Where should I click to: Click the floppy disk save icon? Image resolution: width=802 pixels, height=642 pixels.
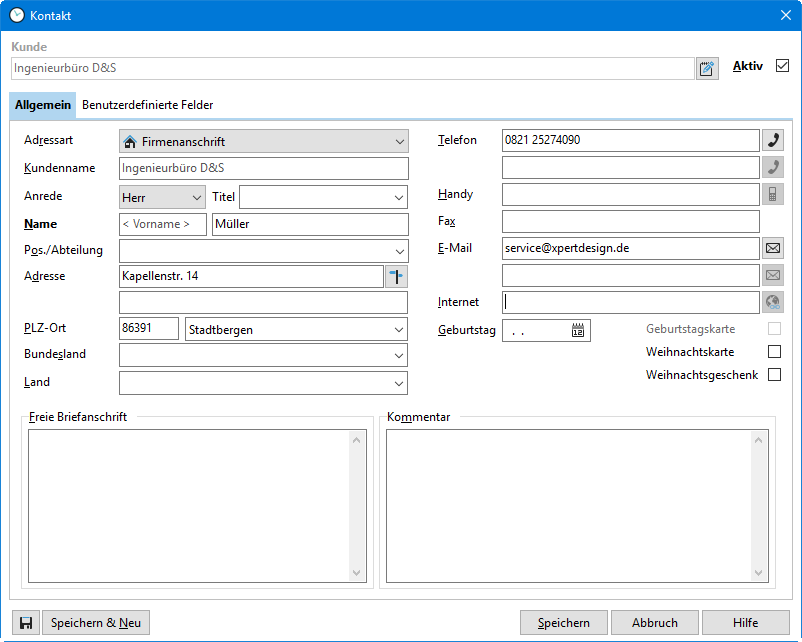24,623
